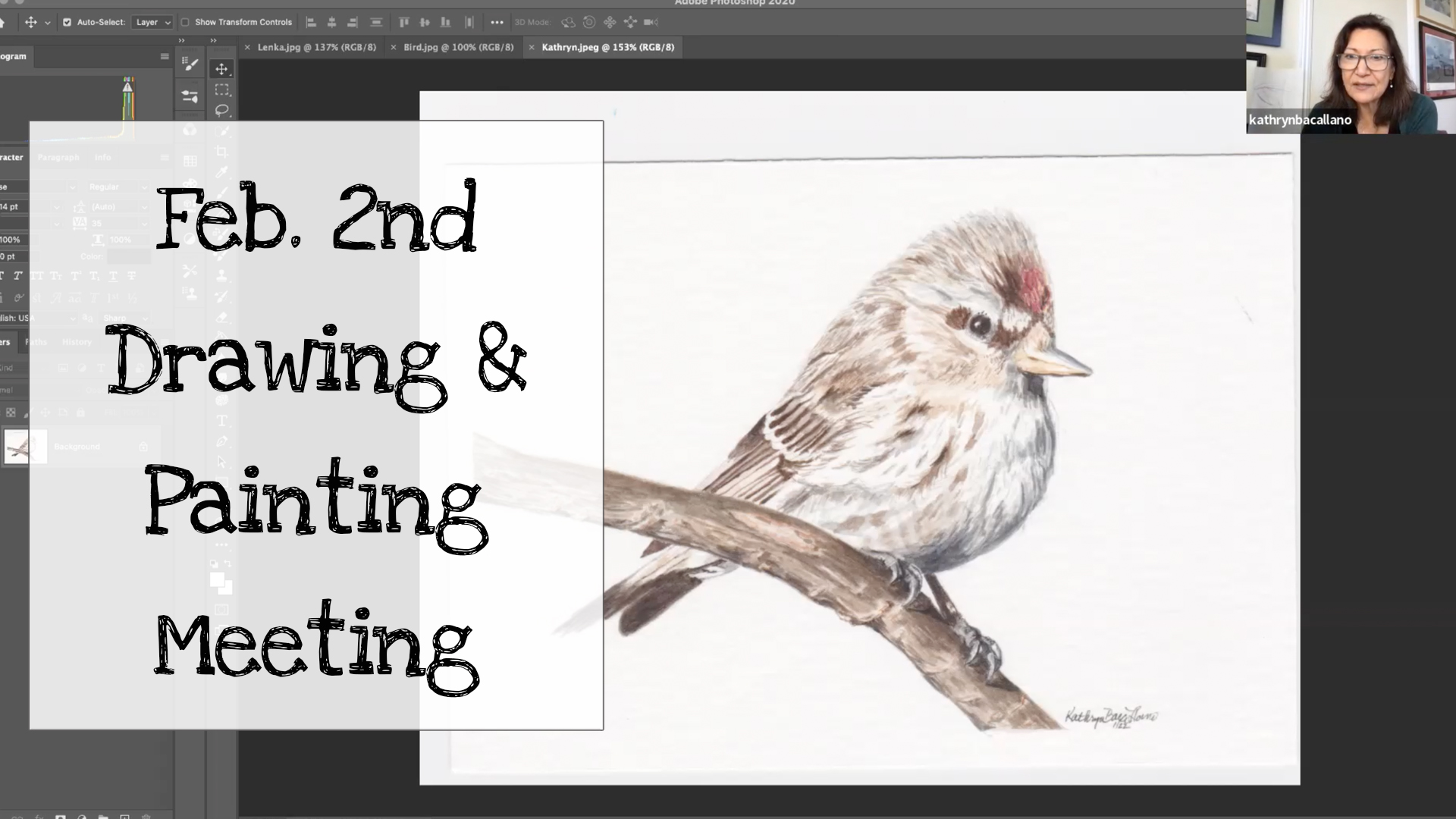1456x819 pixels.
Task: Click Align top edges in options bar
Action: point(403,22)
